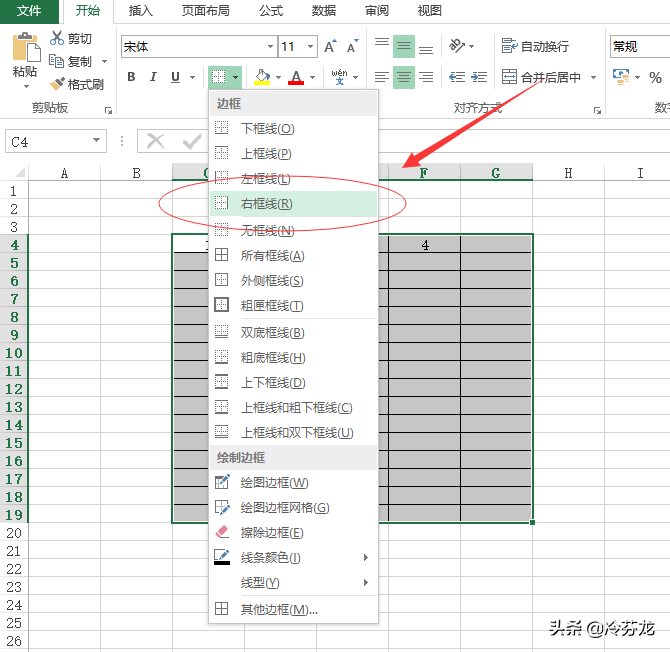Image resolution: width=670 pixels, height=652 pixels.
Task: Click the accounting number format icon
Action: coord(621,77)
